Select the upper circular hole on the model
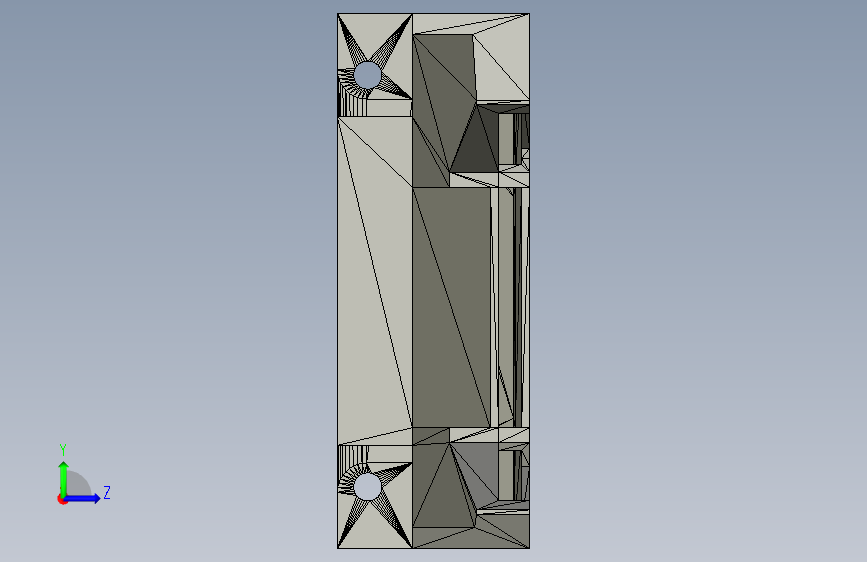Screen dimensions: 867x562 367,75
